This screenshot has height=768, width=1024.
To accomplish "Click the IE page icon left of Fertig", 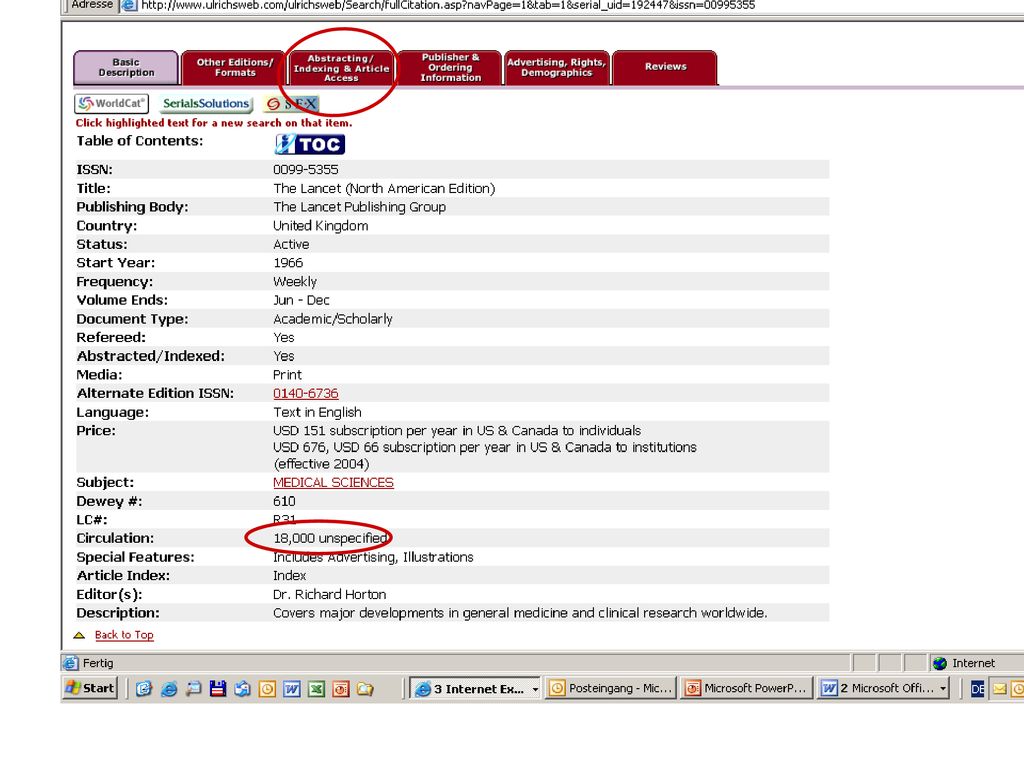I will click(x=71, y=663).
